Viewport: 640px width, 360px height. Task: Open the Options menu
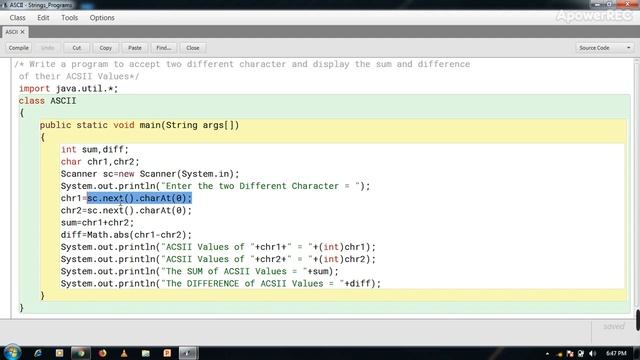pos(102,18)
